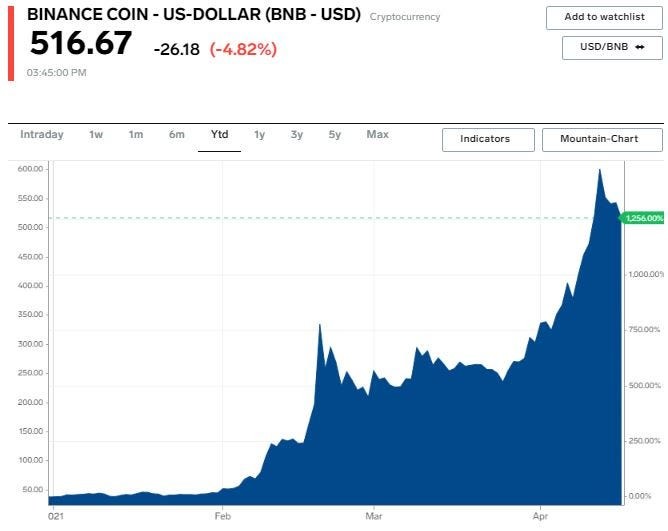Select the Intraday time range tab

[41, 135]
